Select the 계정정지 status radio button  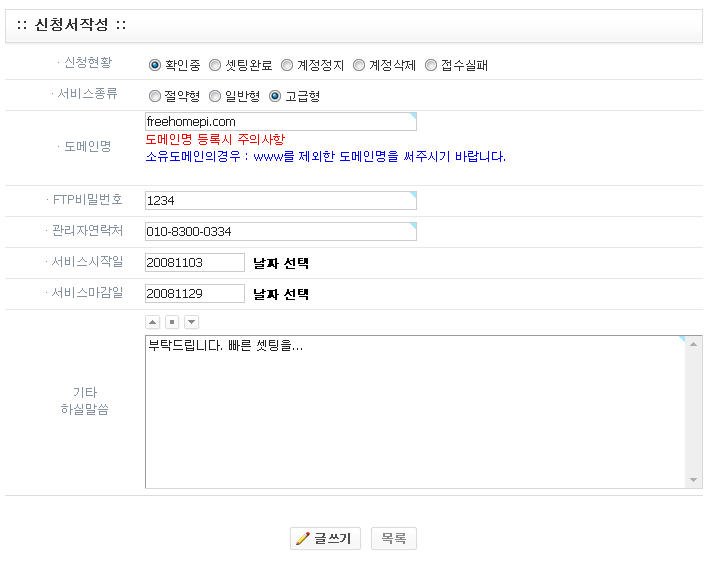287,65
